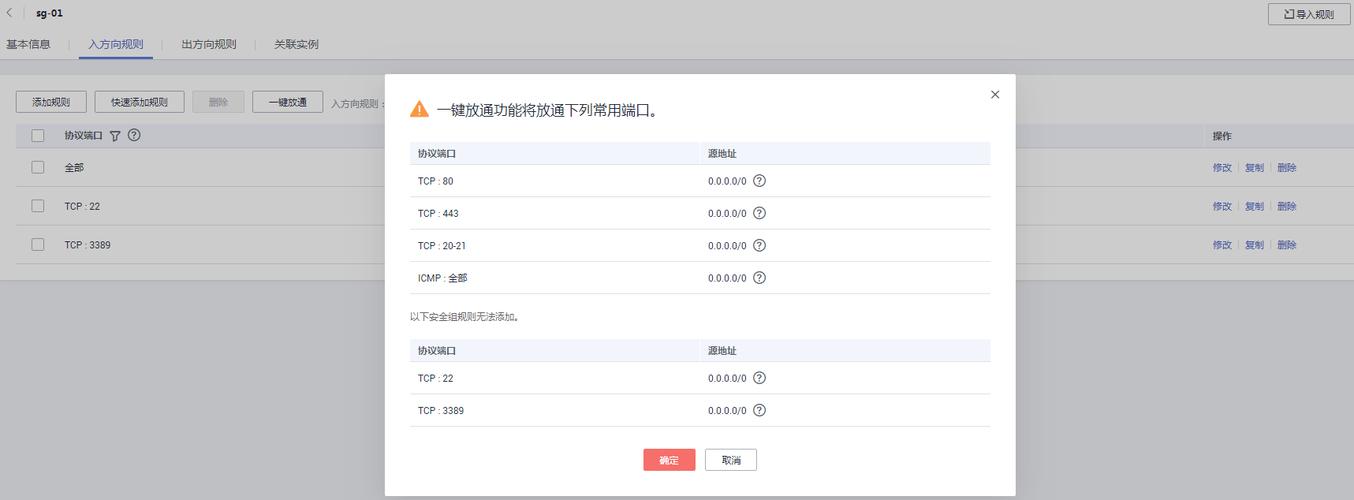Click the help icon in the ICMP : 全部 row
The width and height of the screenshot is (1354, 500).
click(759, 278)
